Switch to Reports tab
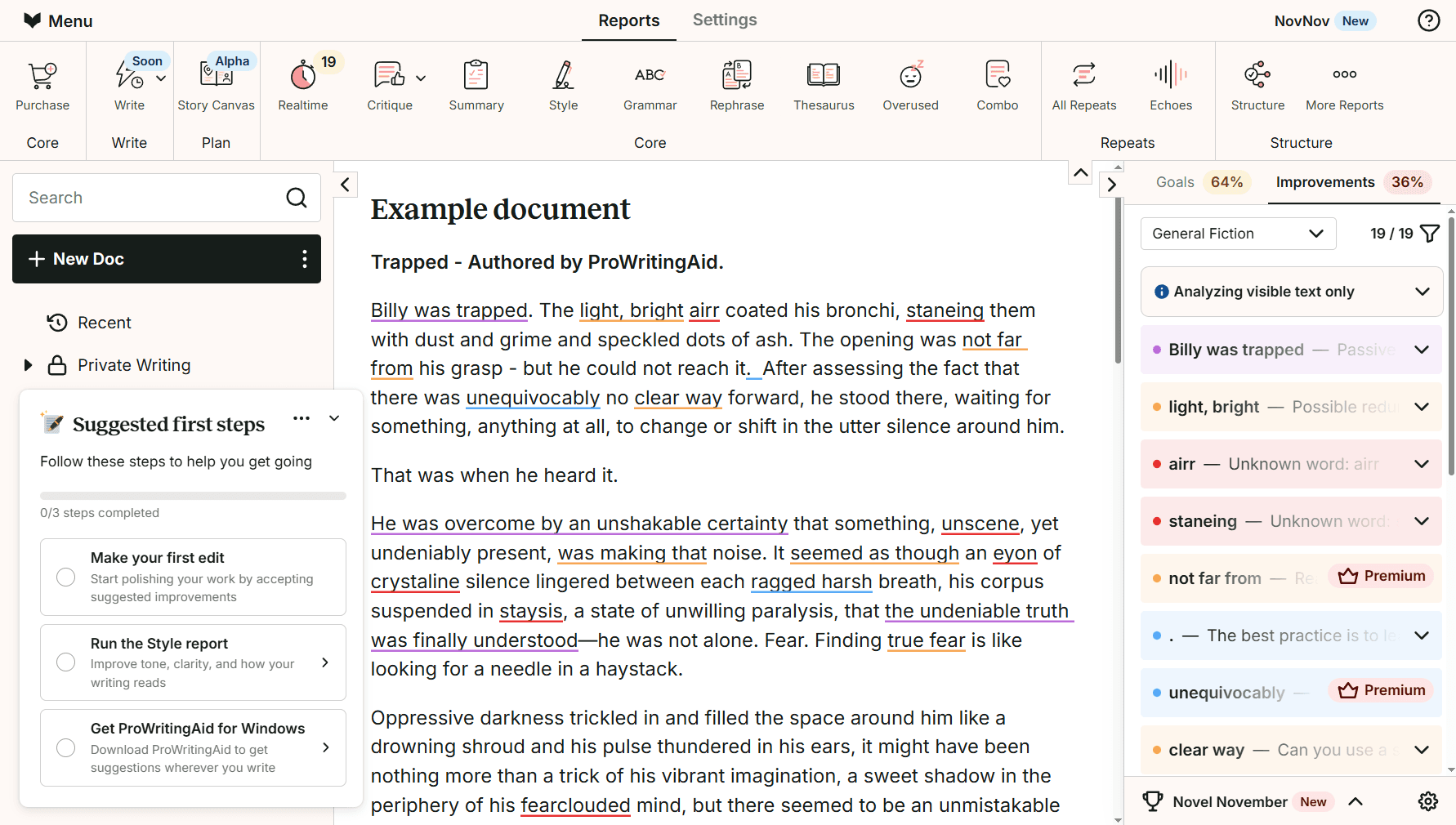The height and width of the screenshot is (825, 1456). coord(628,20)
